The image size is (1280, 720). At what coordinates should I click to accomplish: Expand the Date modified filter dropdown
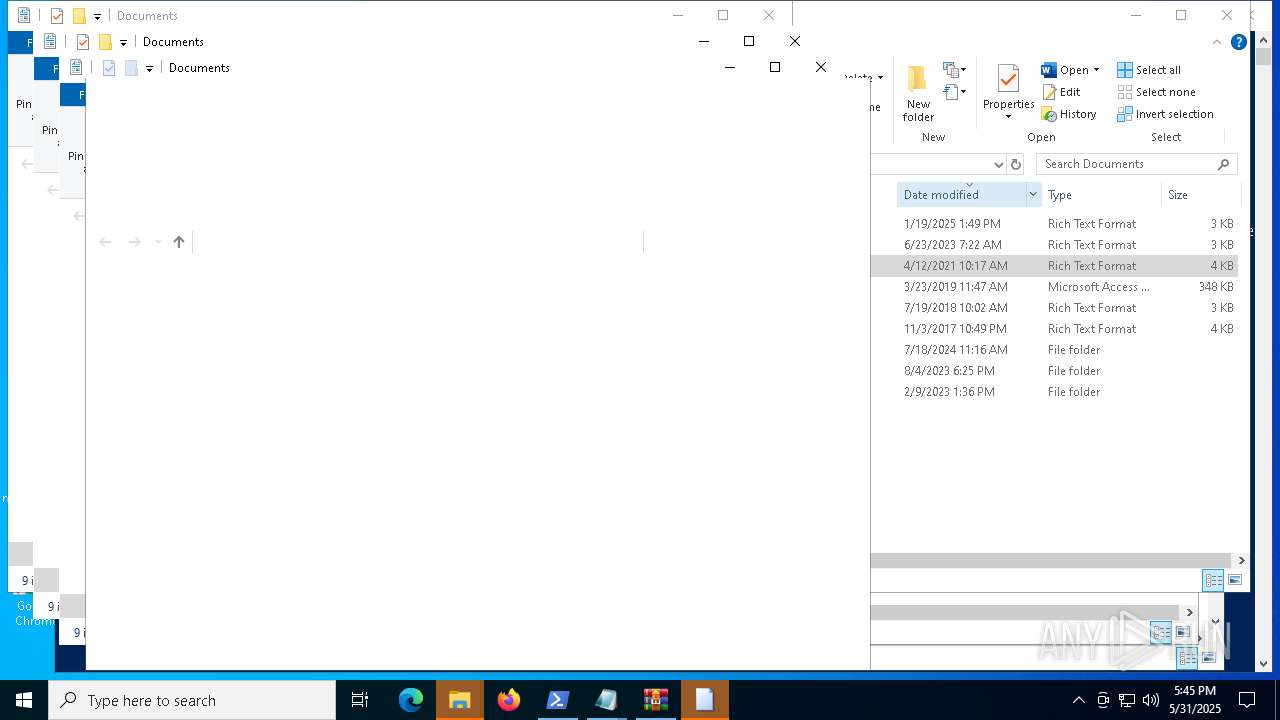click(1033, 195)
